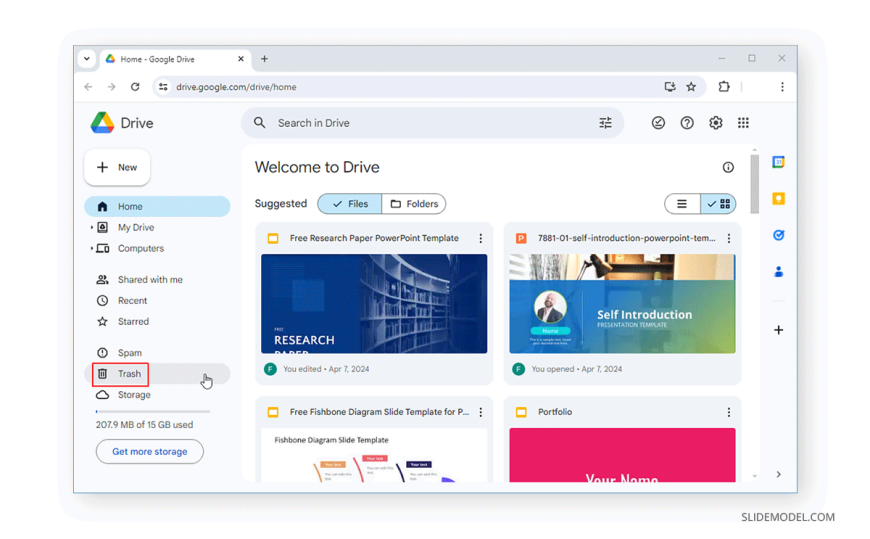Click the New button

(117, 167)
